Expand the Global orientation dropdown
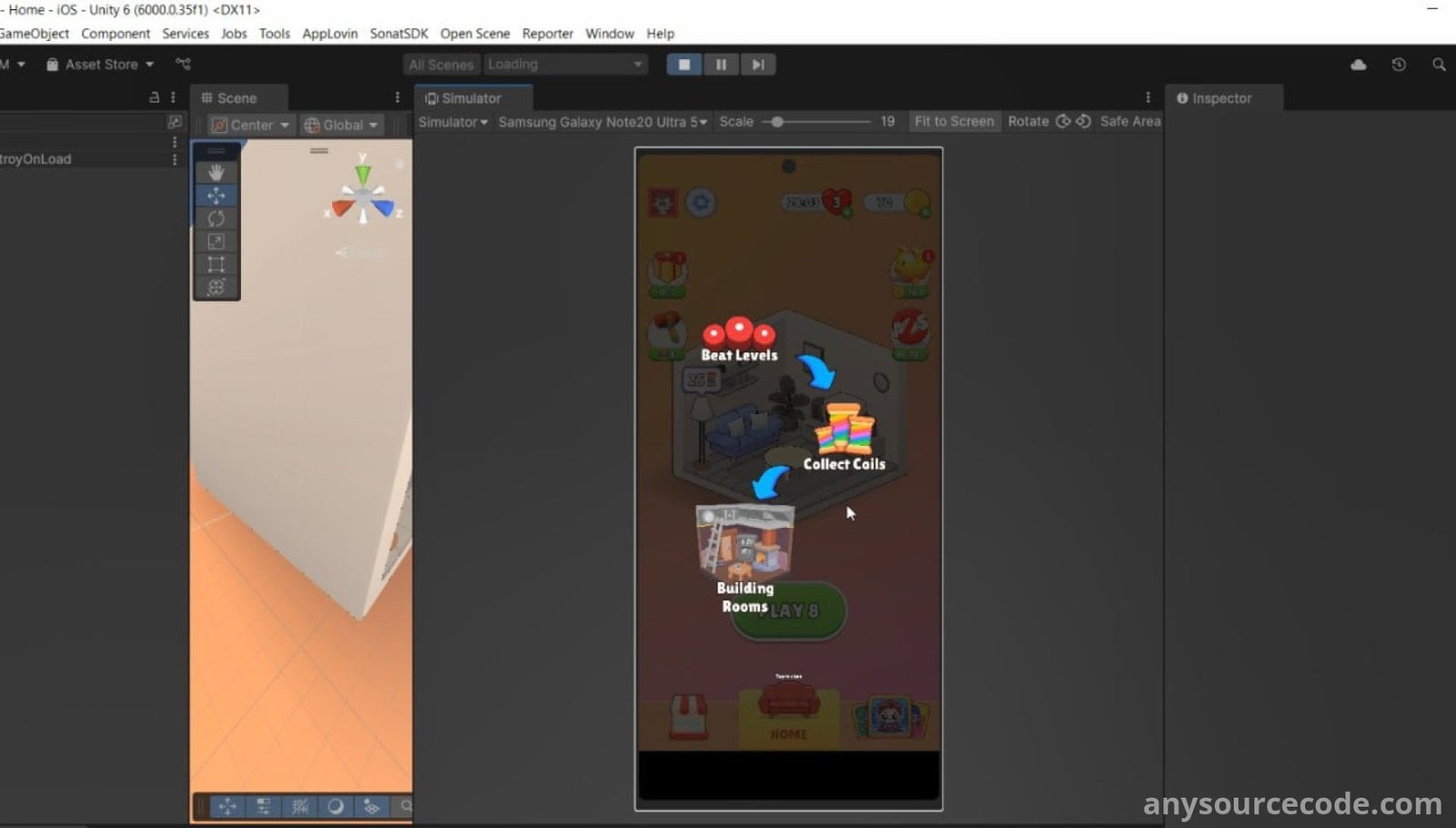Image resolution: width=1456 pixels, height=828 pixels. (x=342, y=125)
